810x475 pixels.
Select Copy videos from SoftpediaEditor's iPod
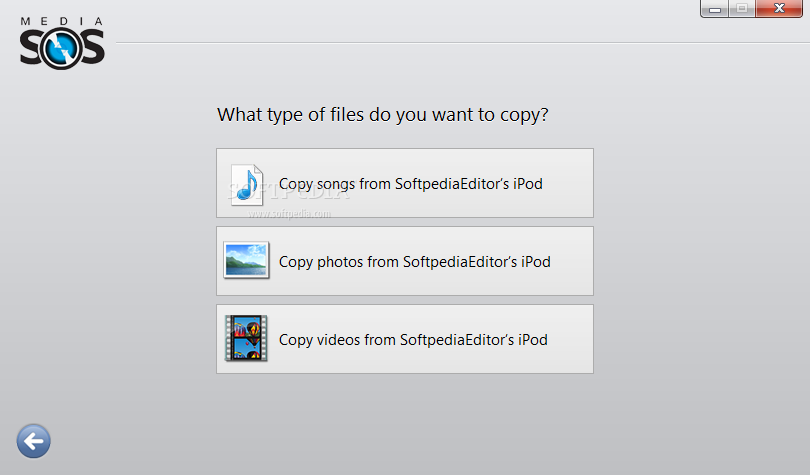click(405, 339)
